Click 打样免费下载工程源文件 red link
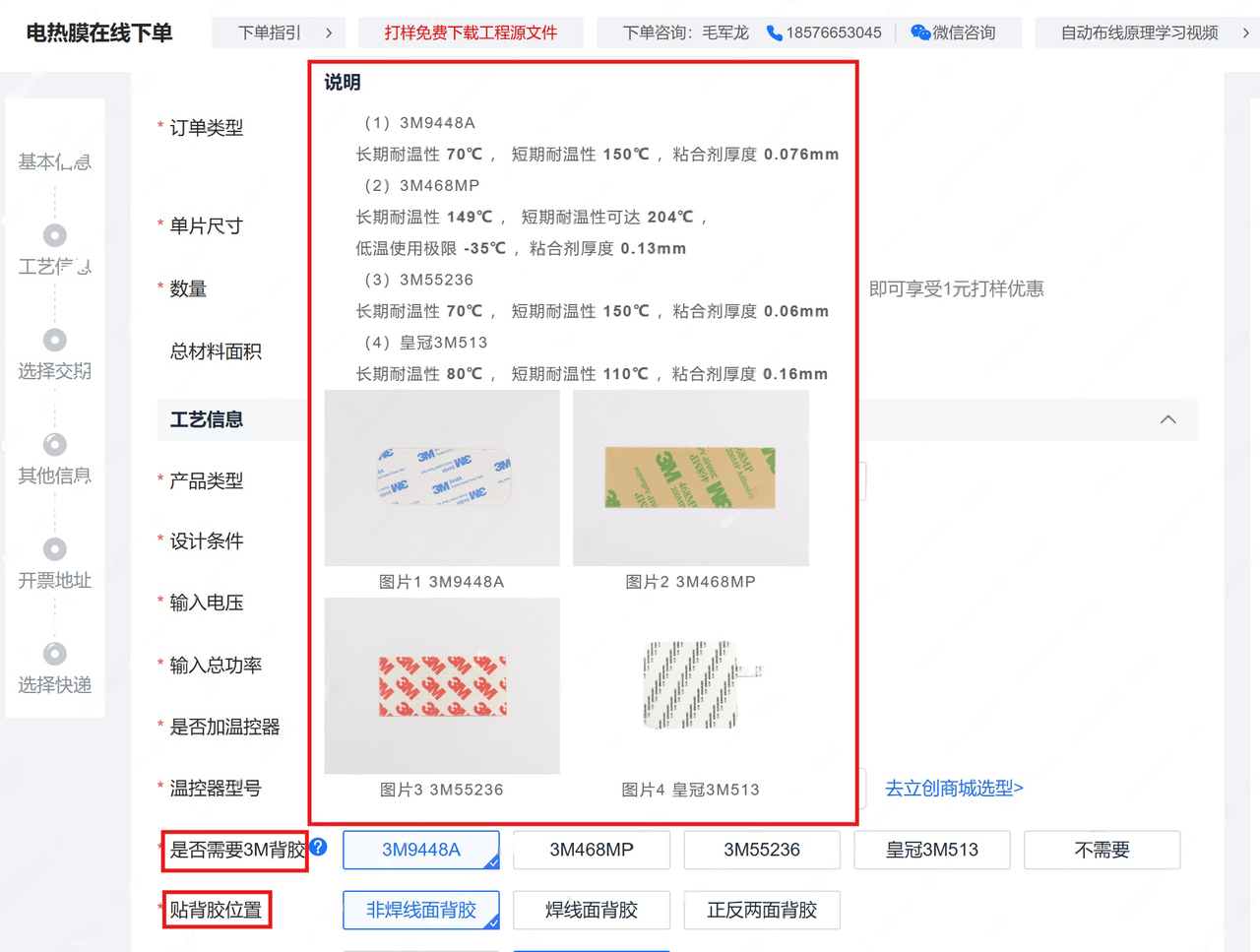The image size is (1260, 952). point(471,33)
